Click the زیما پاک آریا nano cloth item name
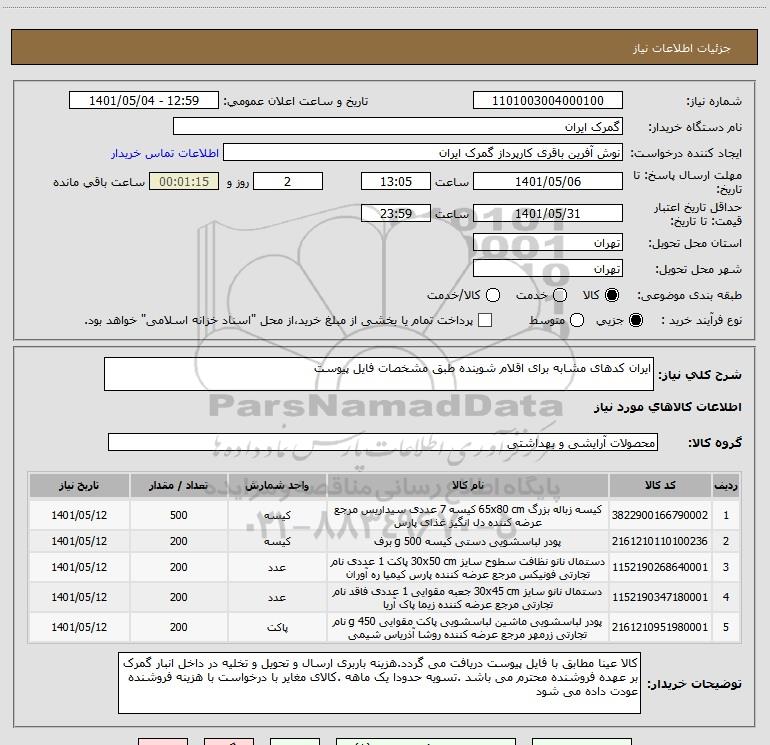This screenshot has width=770, height=745. pyautogui.click(x=468, y=598)
